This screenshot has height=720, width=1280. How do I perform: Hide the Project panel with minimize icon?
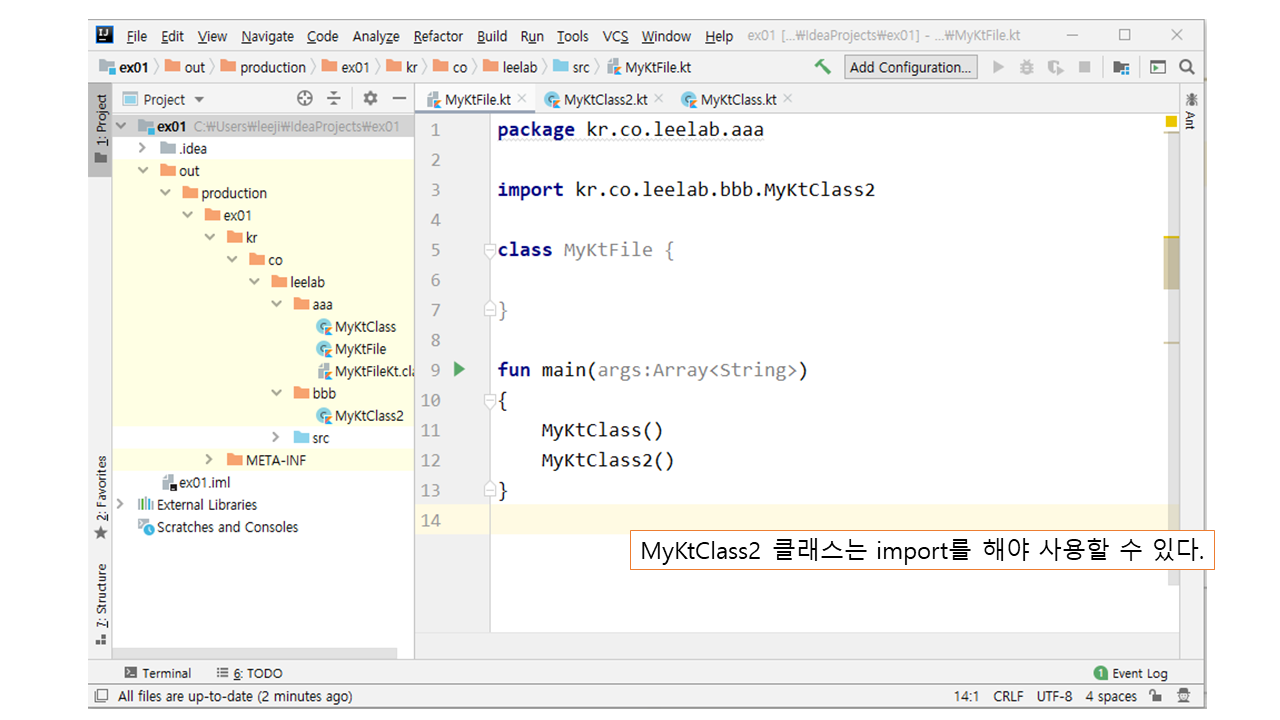pos(399,98)
